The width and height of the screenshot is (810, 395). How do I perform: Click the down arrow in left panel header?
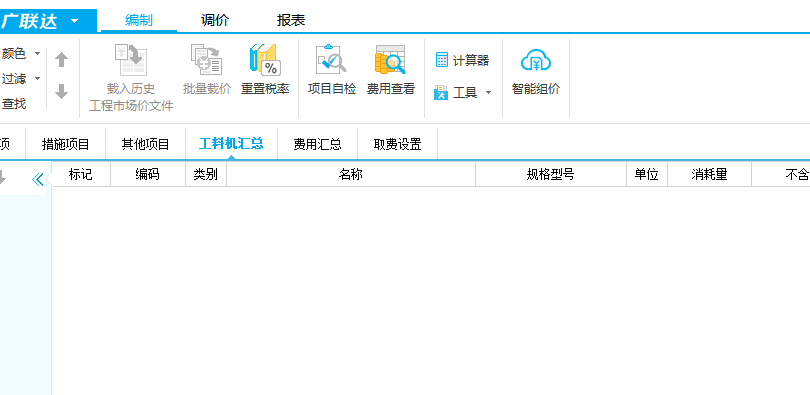3,177
